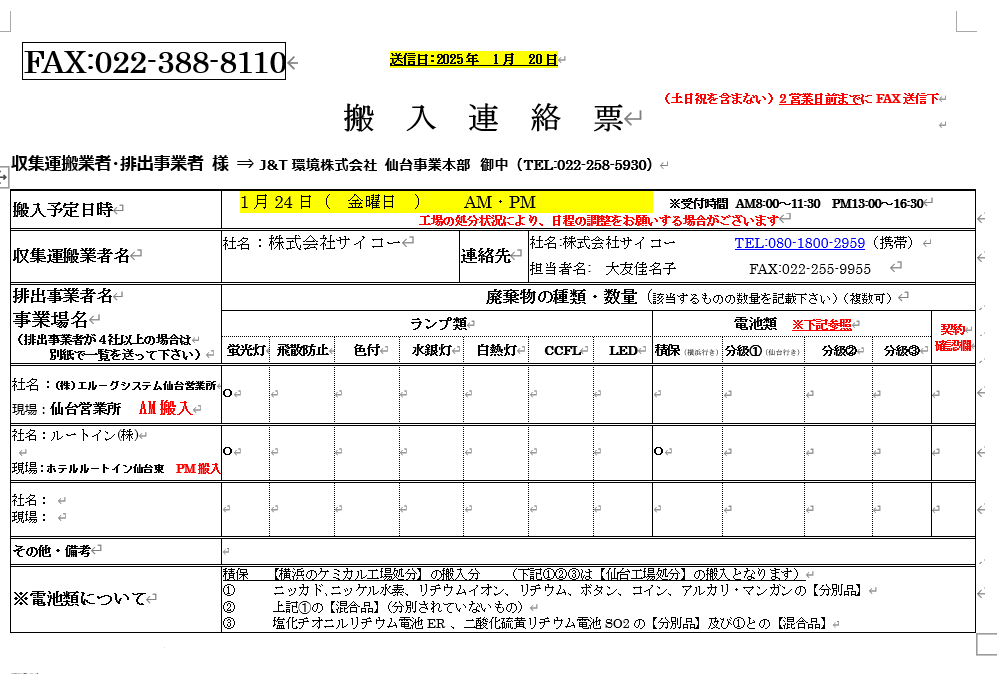
Task: Click the red 契約確認欄 header cell
Action: [952, 337]
